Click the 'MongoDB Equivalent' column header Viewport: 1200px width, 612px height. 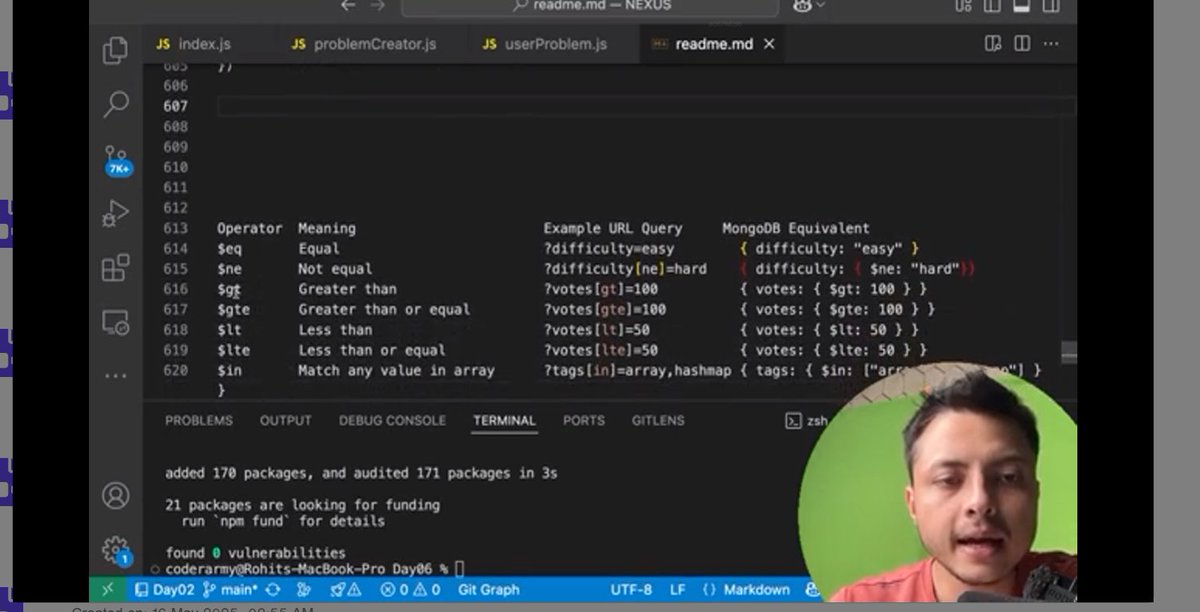(x=796, y=228)
